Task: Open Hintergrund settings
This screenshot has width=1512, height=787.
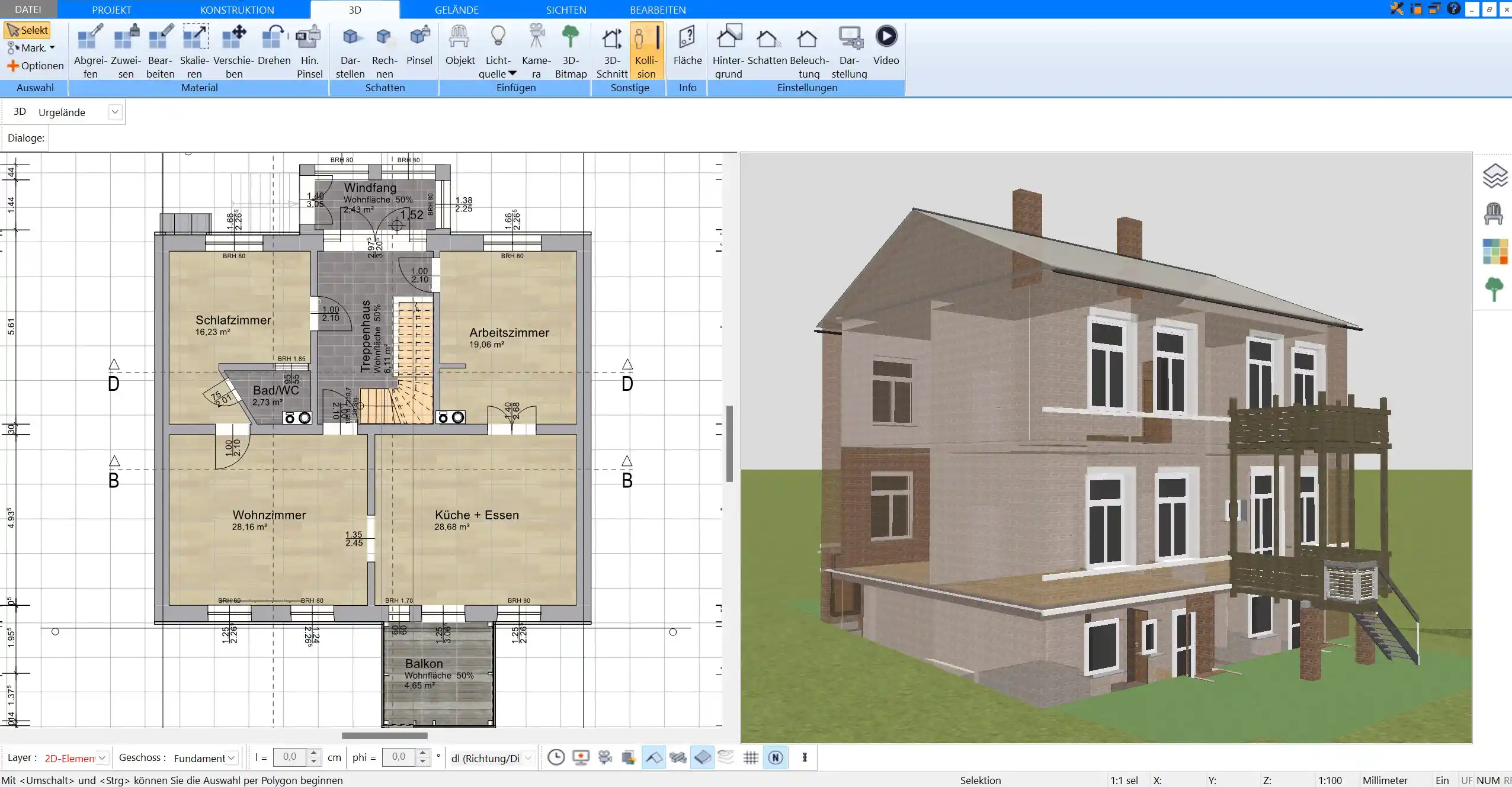Action: point(728,52)
